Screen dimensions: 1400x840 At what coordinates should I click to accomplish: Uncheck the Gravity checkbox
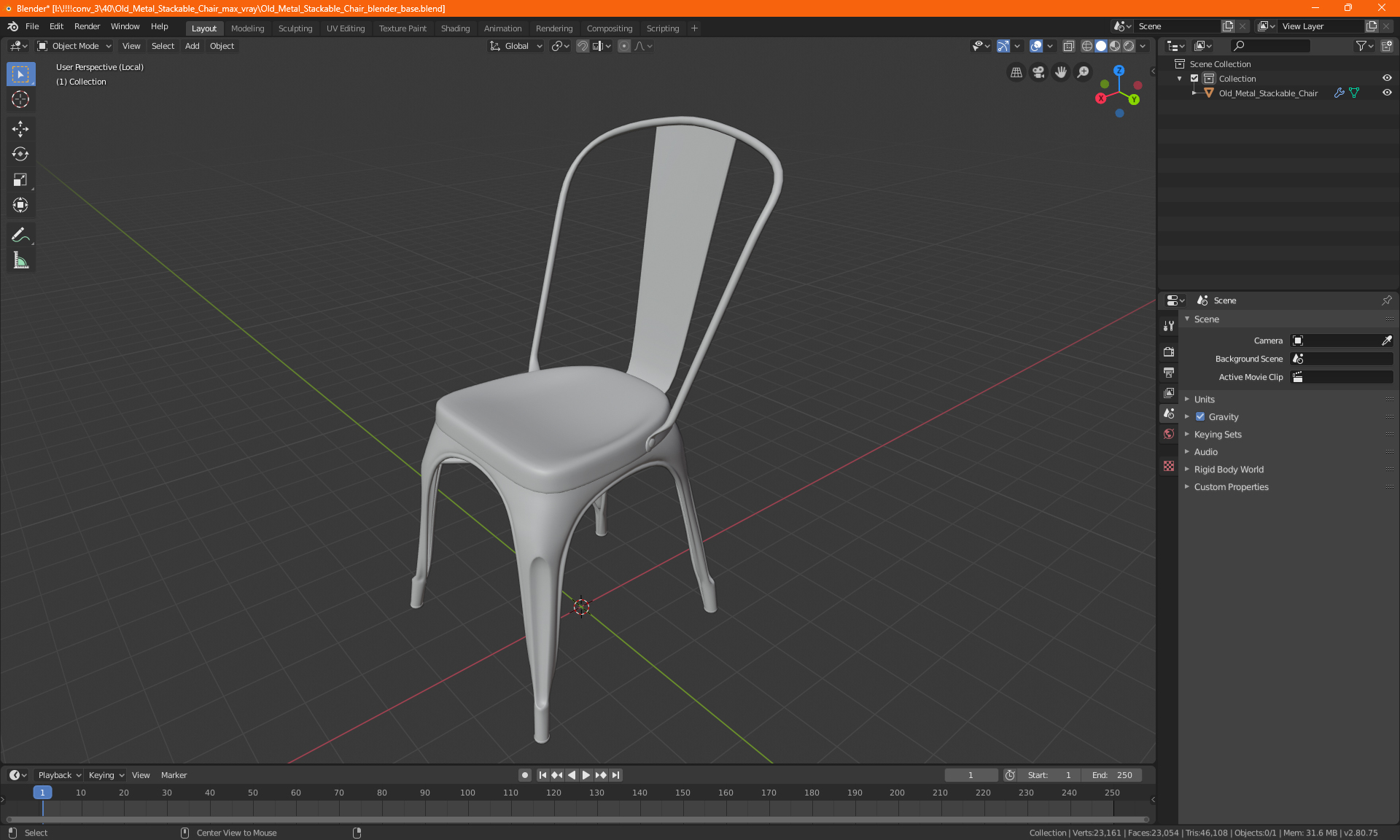[x=1200, y=417]
